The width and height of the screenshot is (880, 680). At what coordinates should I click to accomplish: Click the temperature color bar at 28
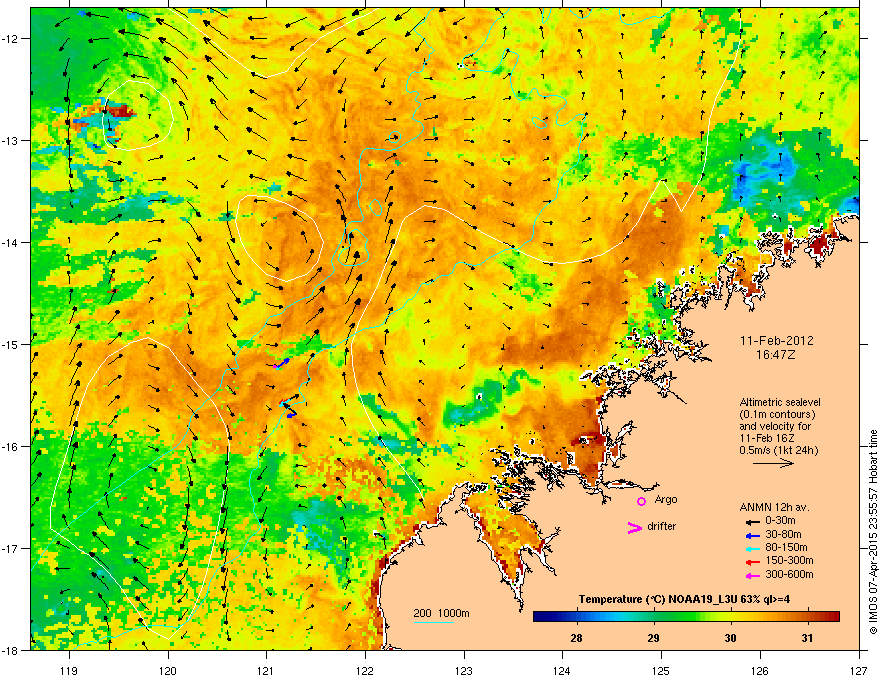576,617
